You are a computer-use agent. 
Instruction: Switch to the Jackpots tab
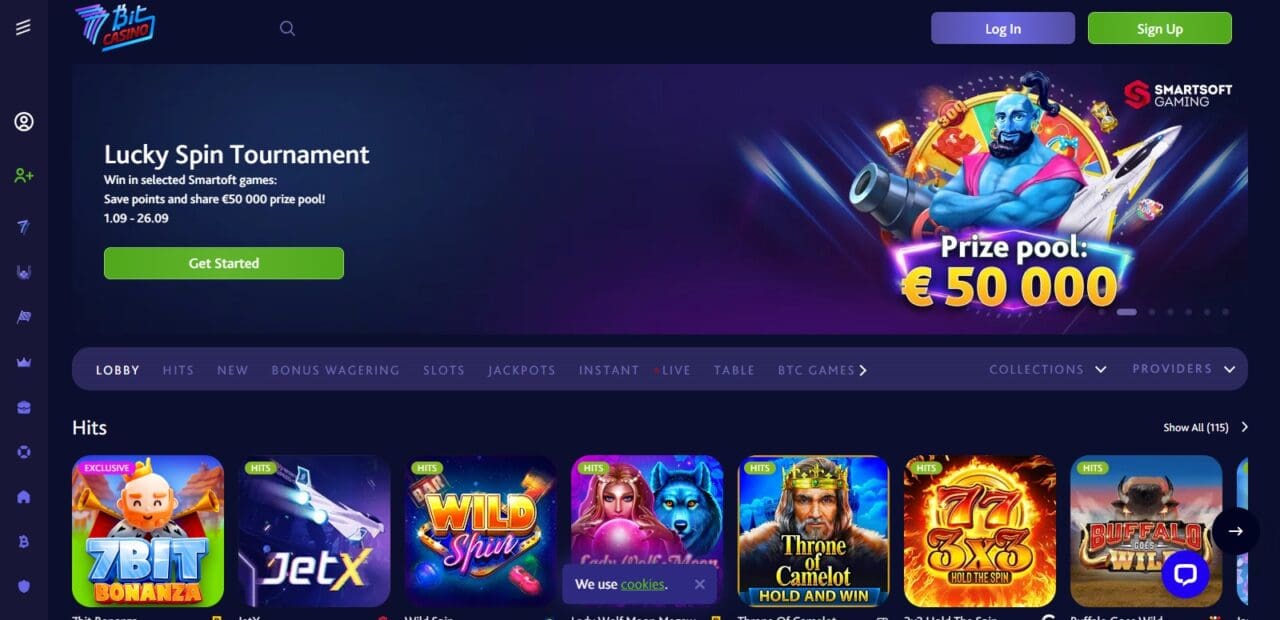[x=522, y=370]
